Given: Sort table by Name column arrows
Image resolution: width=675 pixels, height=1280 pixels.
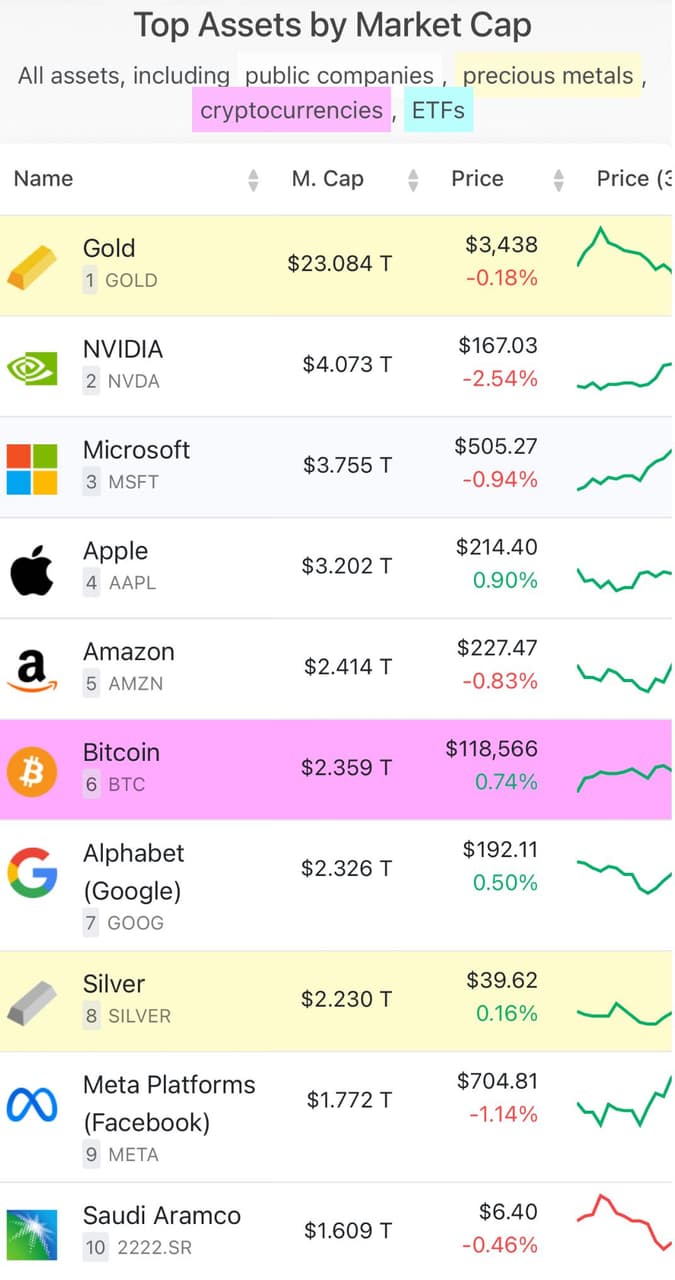Looking at the screenshot, I should click(253, 180).
